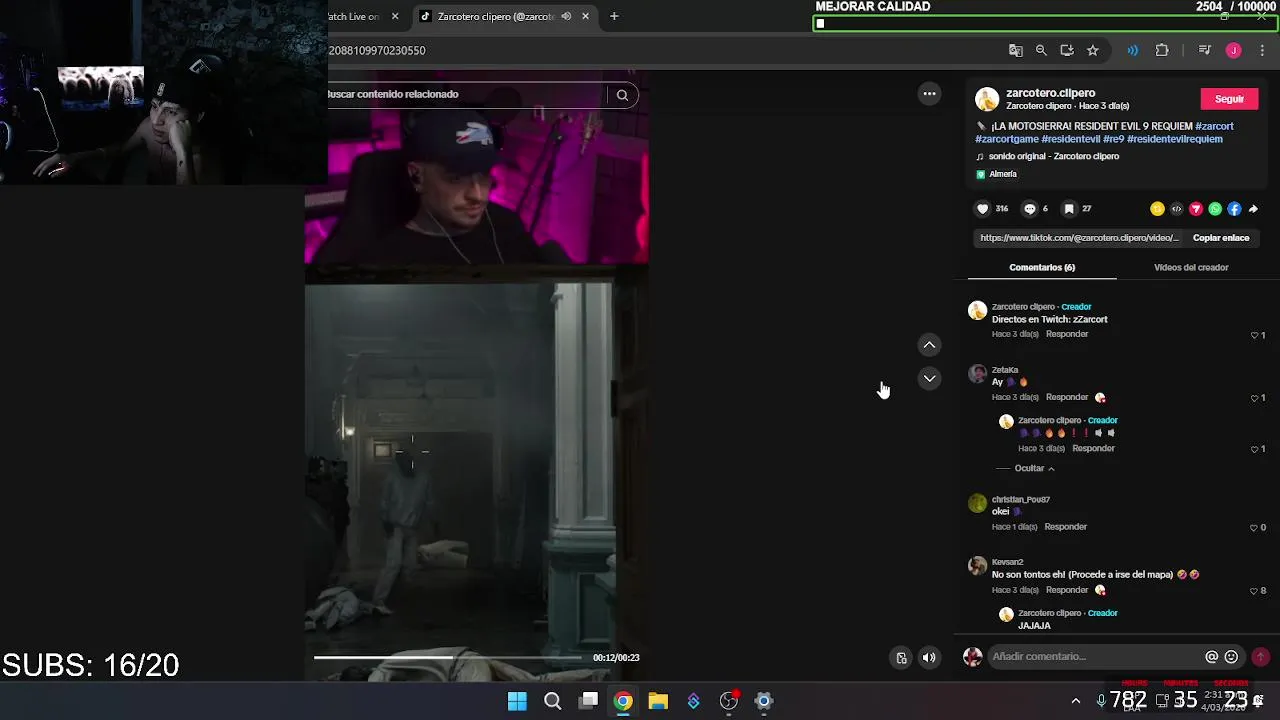Search related content with magnifier icon
This screenshot has height=720, width=1280.
coord(622,95)
